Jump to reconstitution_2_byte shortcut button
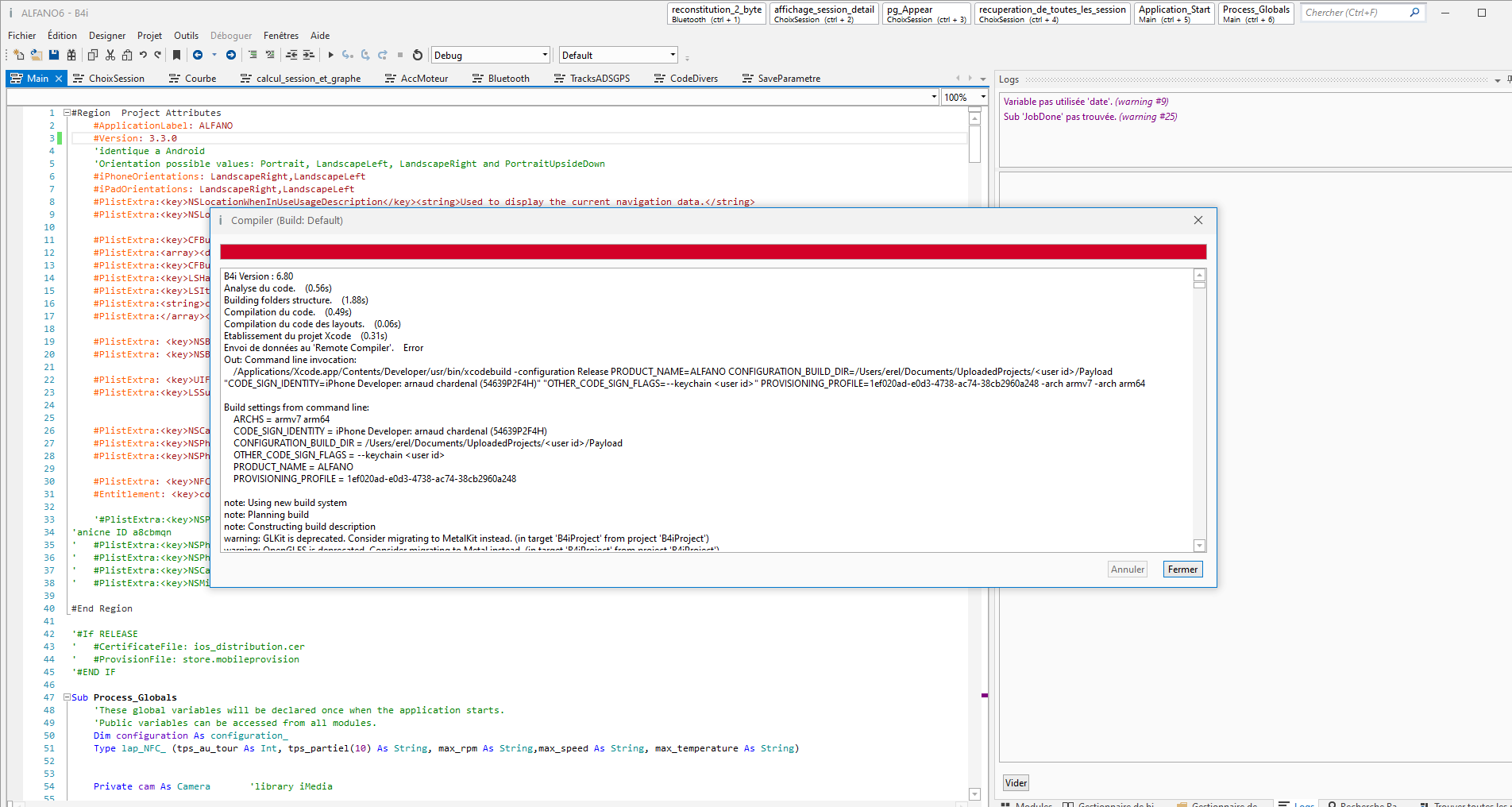 (x=716, y=14)
